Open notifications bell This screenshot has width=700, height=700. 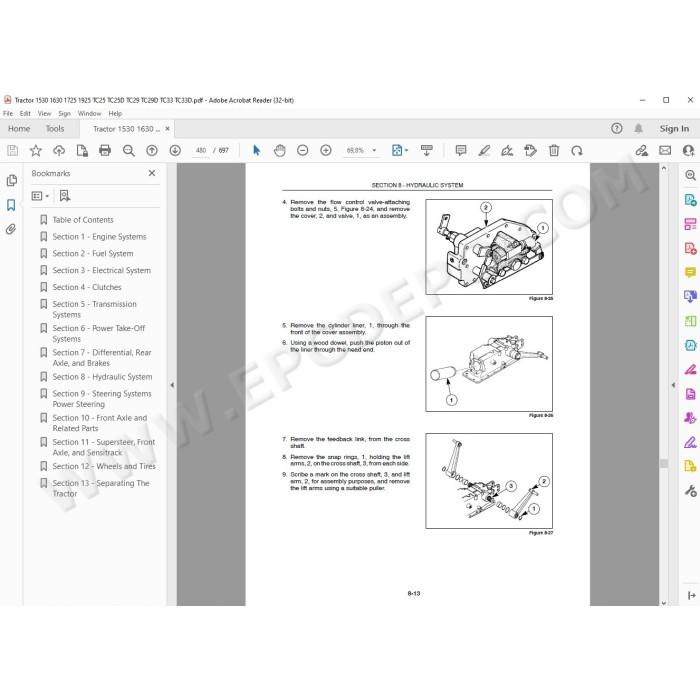coord(638,129)
